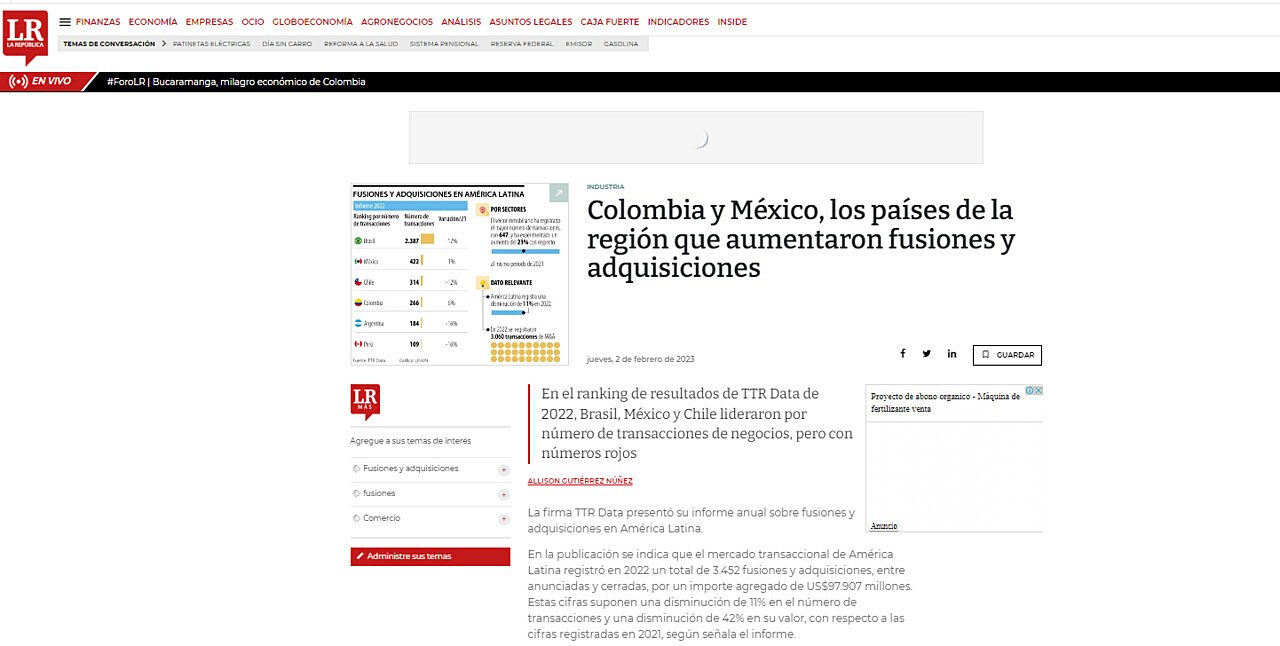
Task: Click the Temas de Conversación chevron arrow
Action: point(163,44)
